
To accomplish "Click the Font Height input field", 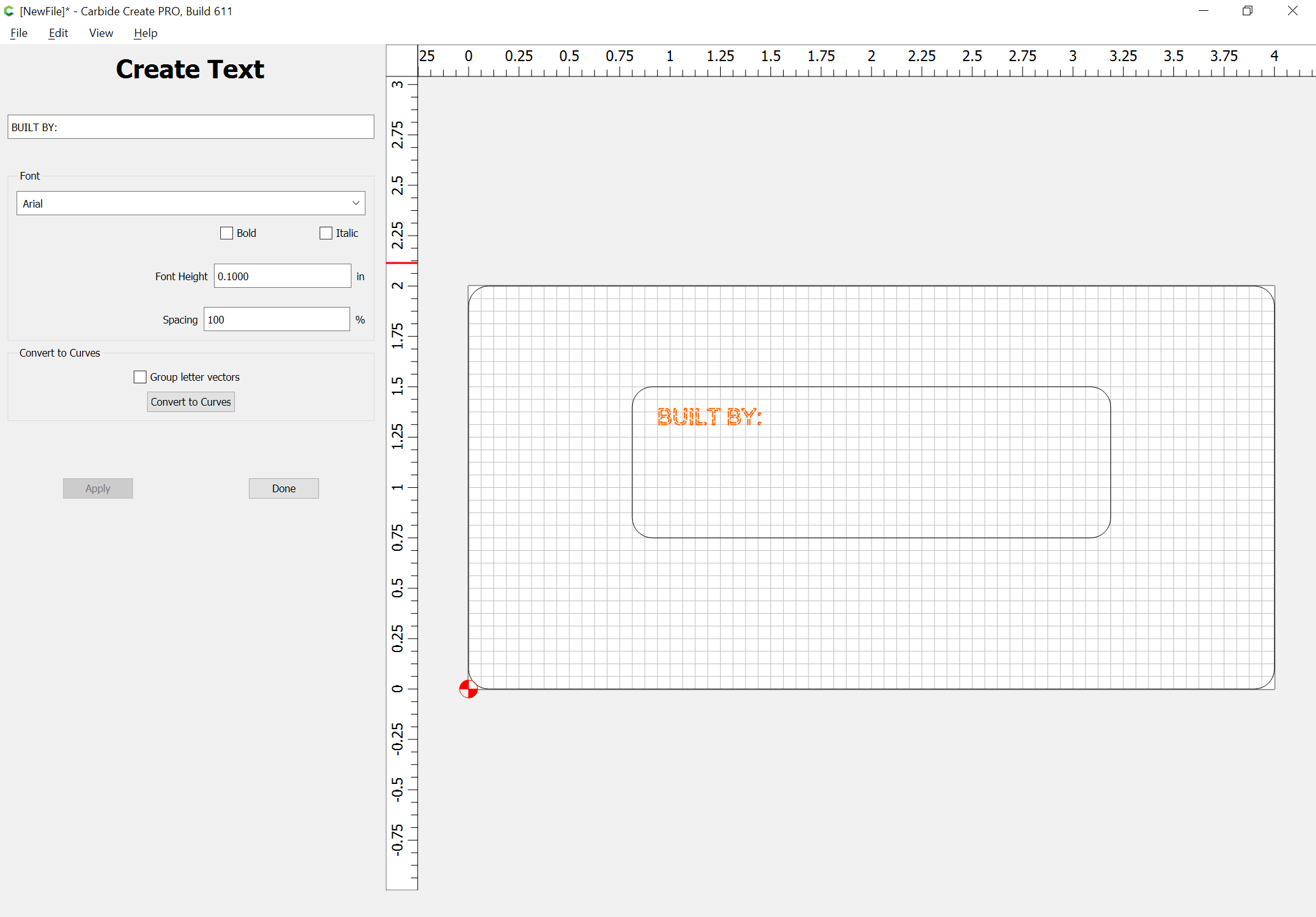I will click(x=282, y=276).
